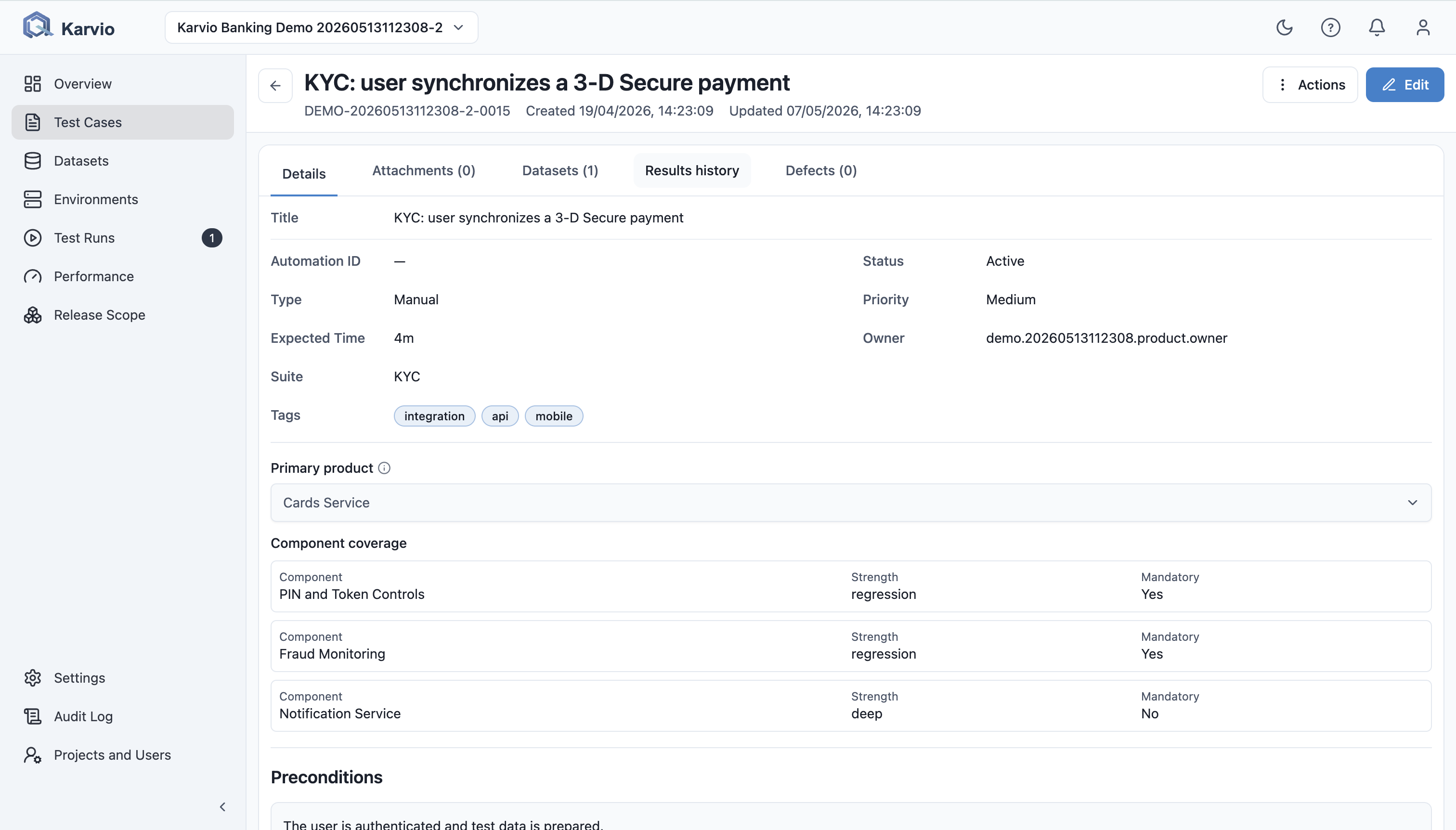Viewport: 1456px width, 830px height.
Task: Go back with the arrow button
Action: (275, 86)
